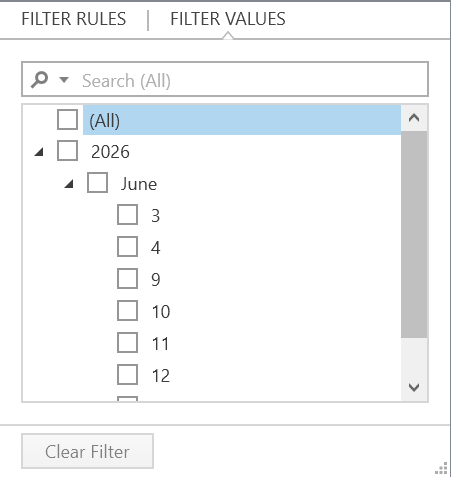451x477 pixels.
Task: Check the 2026 year checkbox
Action: click(x=68, y=151)
